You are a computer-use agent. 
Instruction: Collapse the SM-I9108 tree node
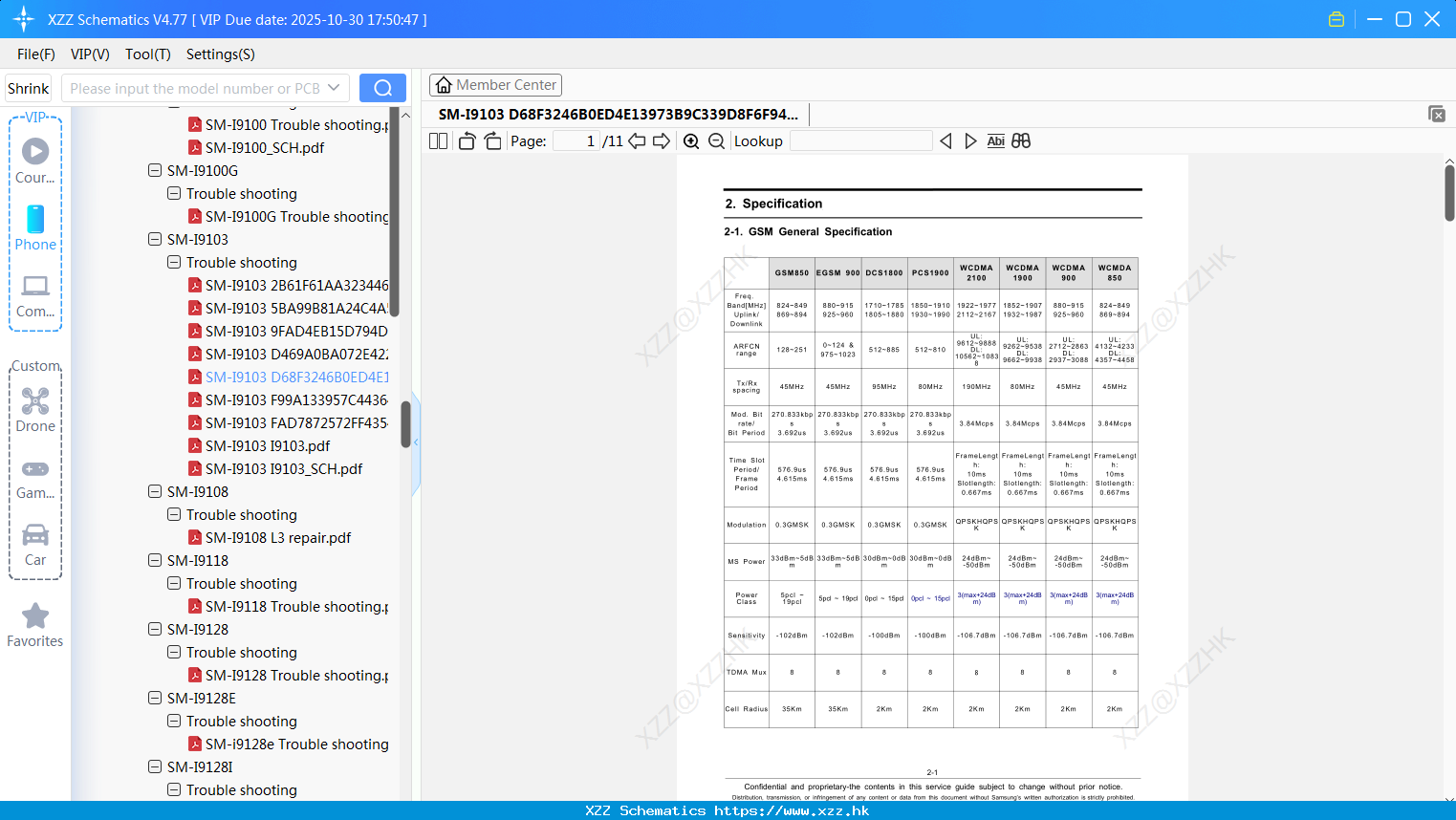click(155, 491)
